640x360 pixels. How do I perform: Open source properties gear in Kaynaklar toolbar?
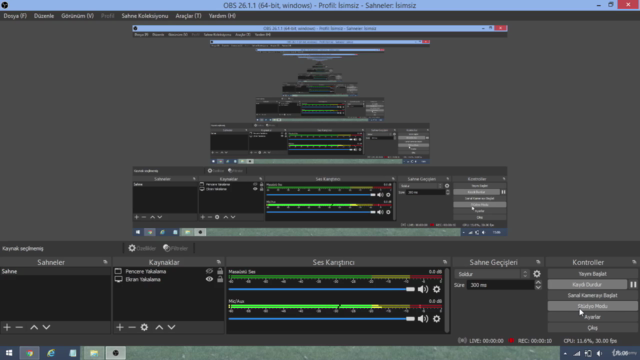[144, 327]
